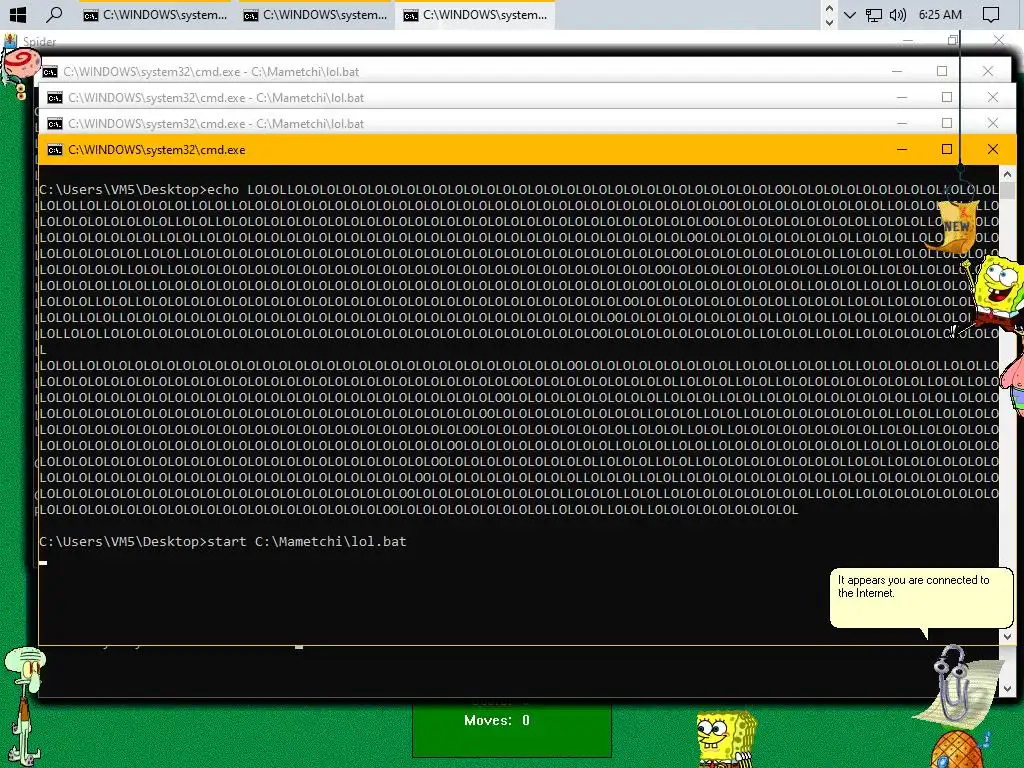The height and width of the screenshot is (768, 1024).
Task: Click the pineapple house icon
Action: [959, 750]
